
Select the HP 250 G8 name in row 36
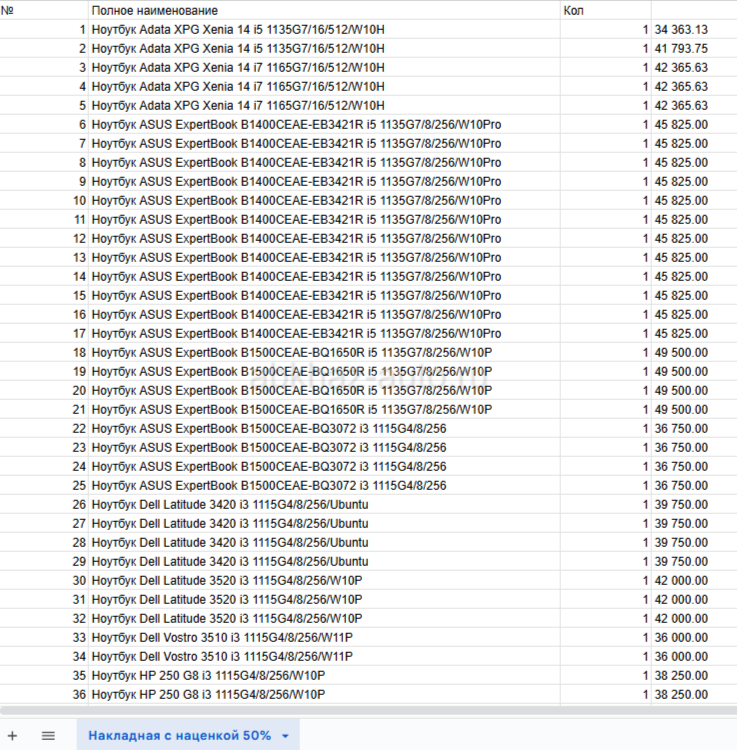click(x=208, y=694)
